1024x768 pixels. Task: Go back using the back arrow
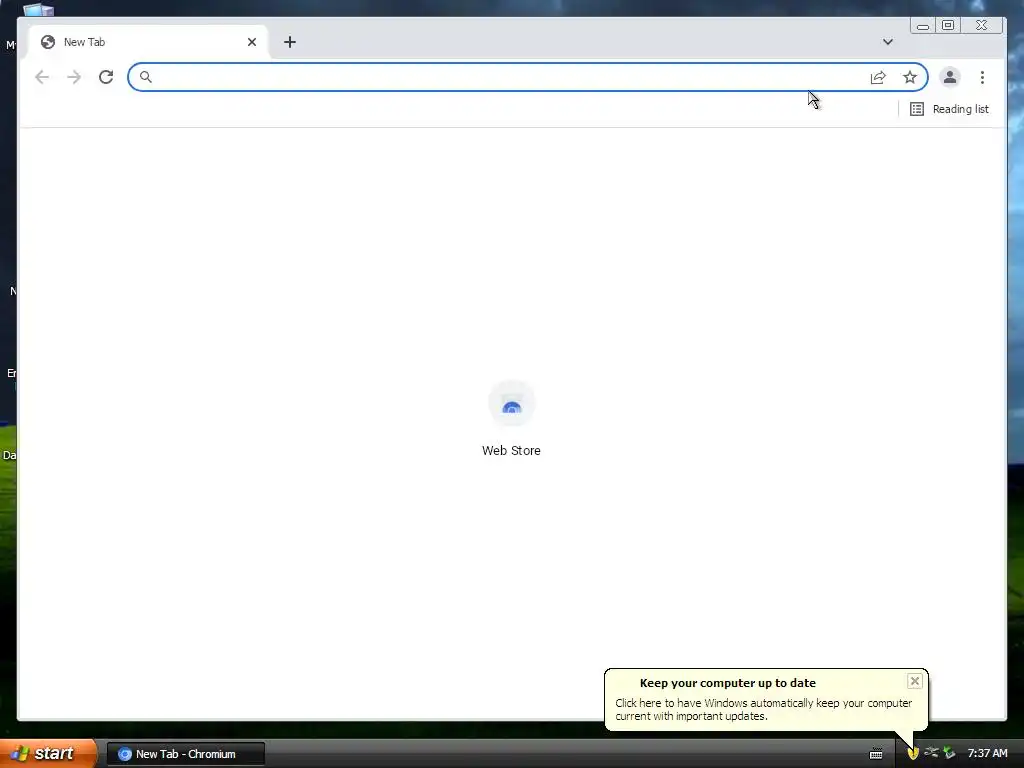42,77
